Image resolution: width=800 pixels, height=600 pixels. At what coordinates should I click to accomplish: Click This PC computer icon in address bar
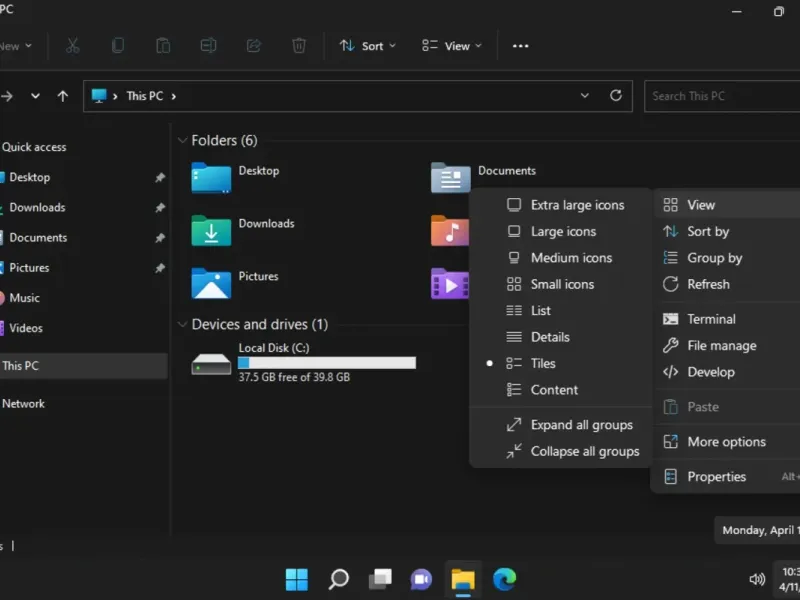98,95
